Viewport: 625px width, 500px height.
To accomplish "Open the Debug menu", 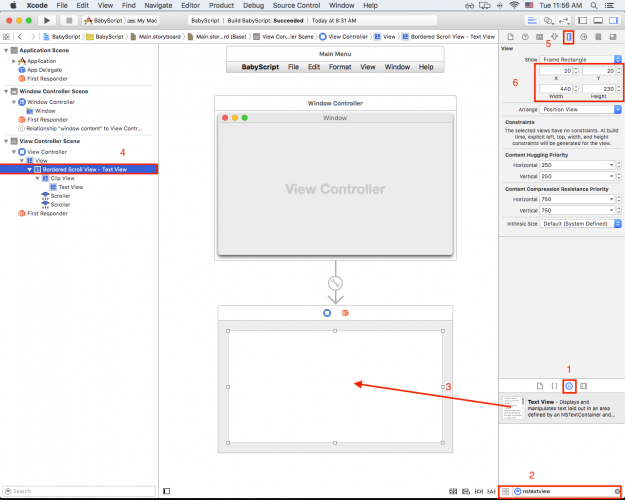I will tap(254, 6).
